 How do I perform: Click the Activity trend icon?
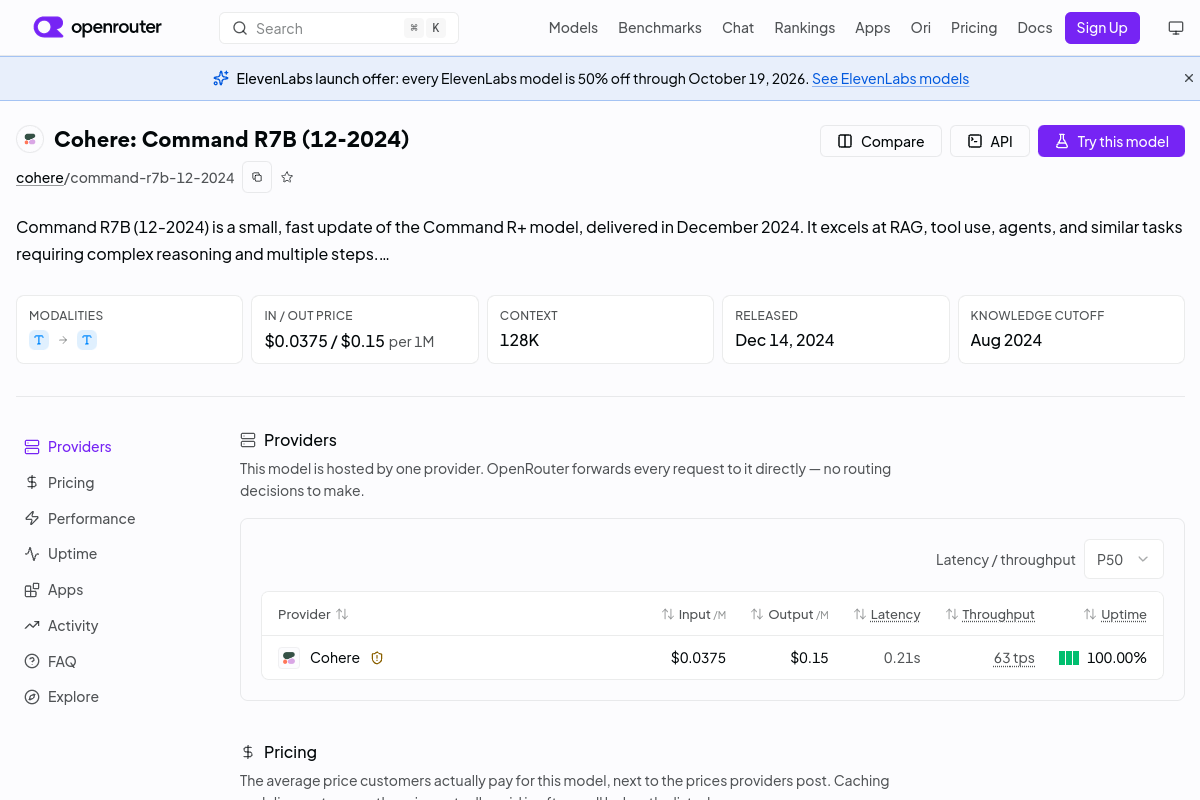coord(32,625)
